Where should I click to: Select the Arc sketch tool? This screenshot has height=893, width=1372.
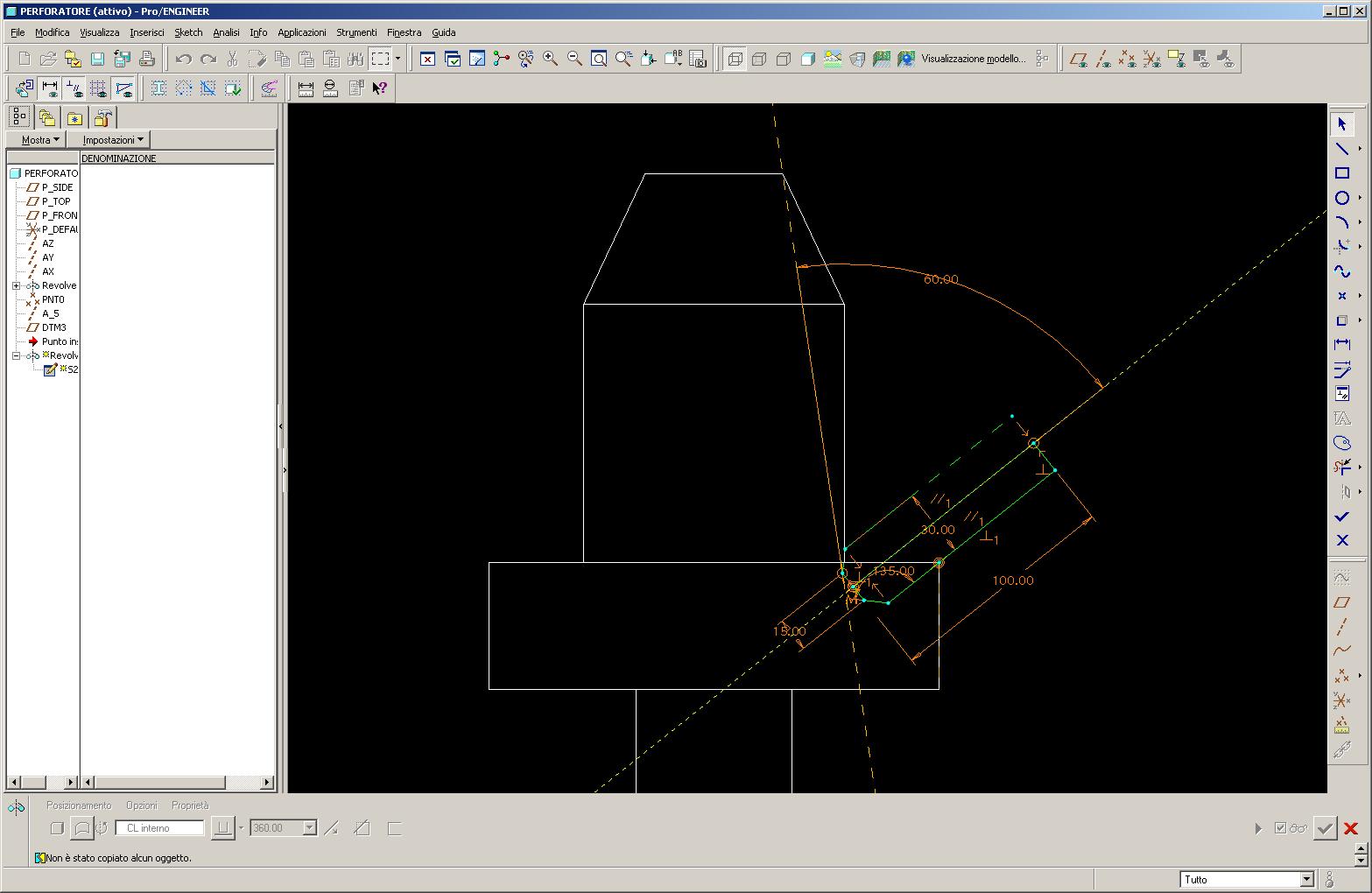click(1341, 222)
